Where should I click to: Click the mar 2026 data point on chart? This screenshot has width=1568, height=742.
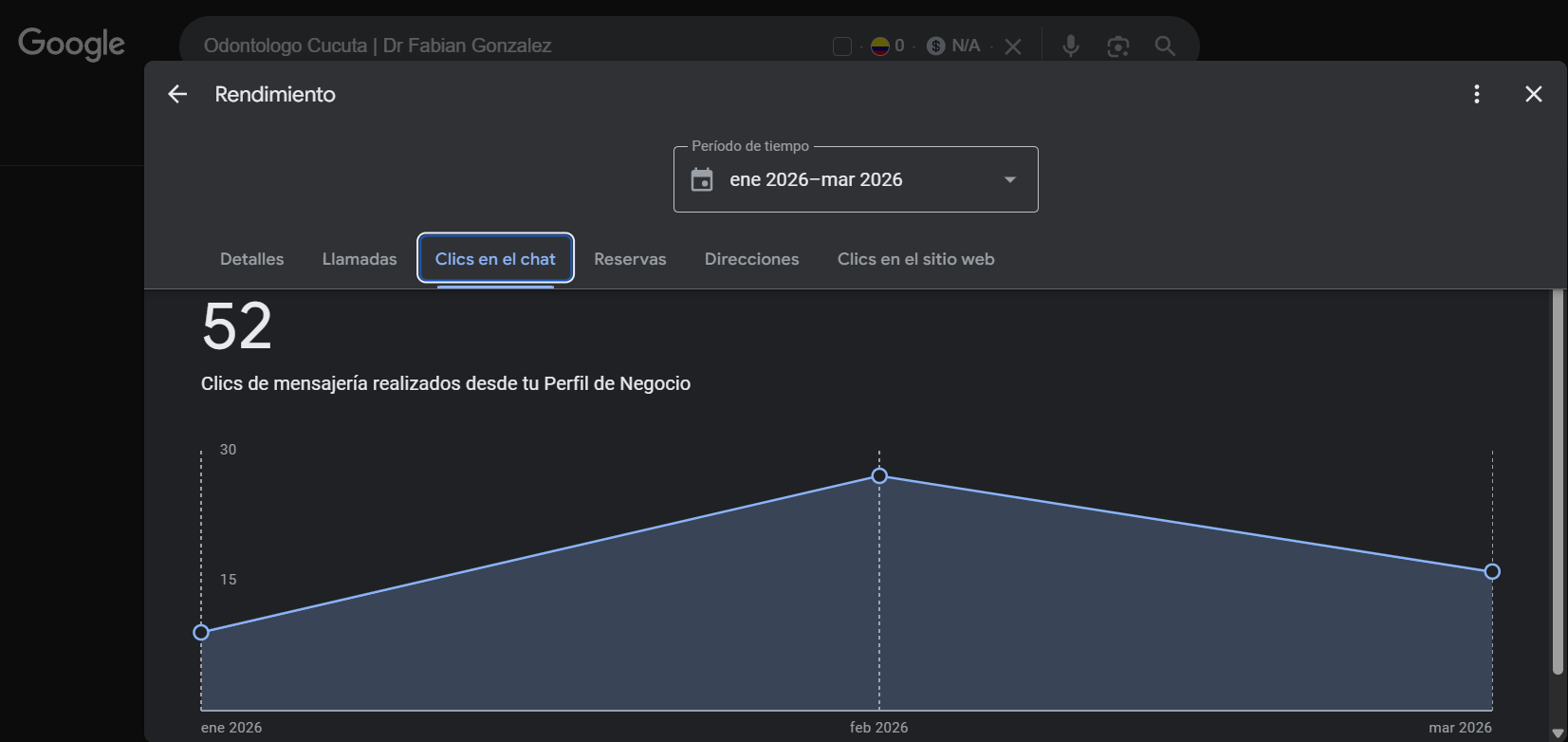point(1491,571)
